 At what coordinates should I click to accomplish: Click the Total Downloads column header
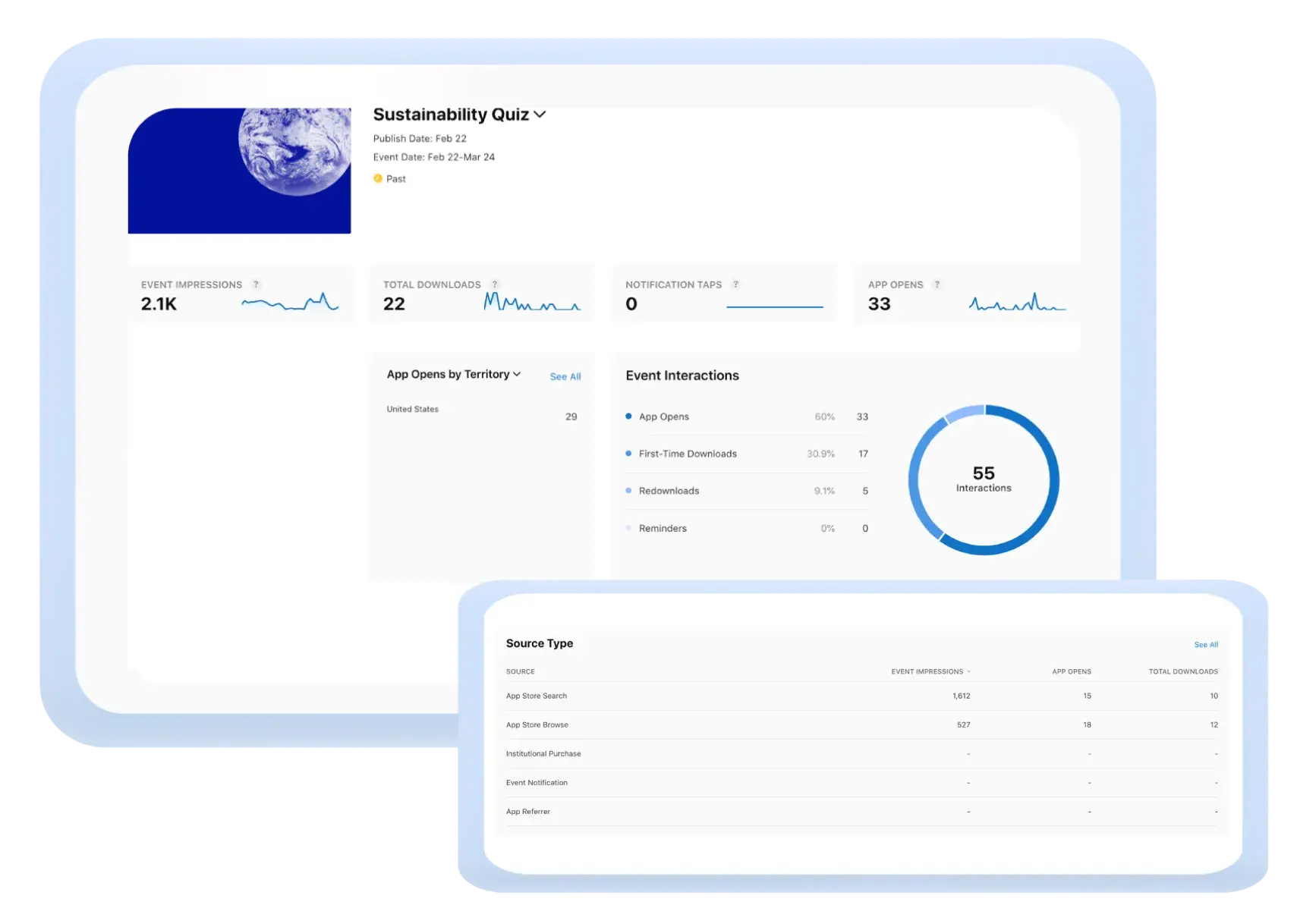coord(1182,671)
